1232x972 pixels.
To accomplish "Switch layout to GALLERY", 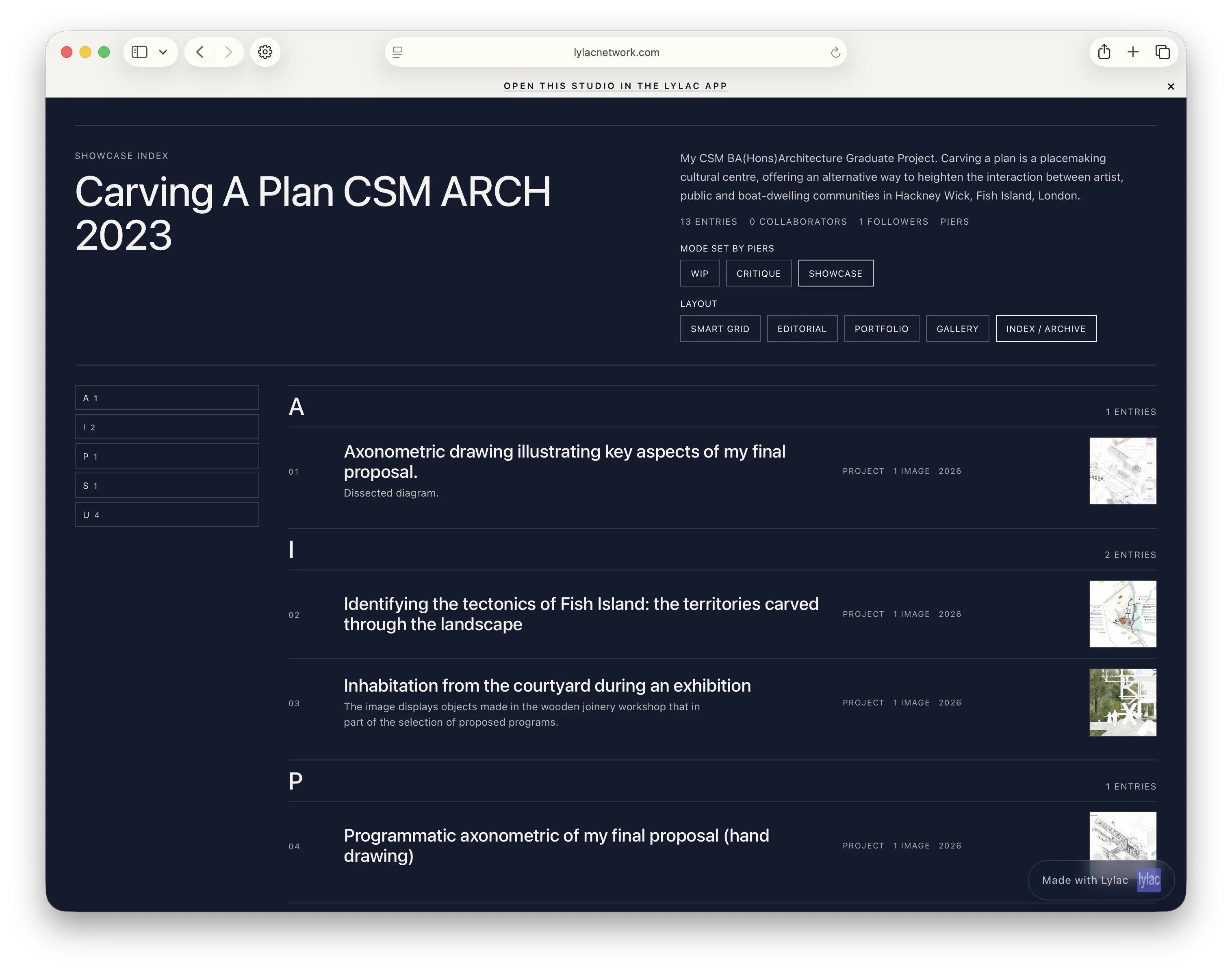I will [957, 328].
